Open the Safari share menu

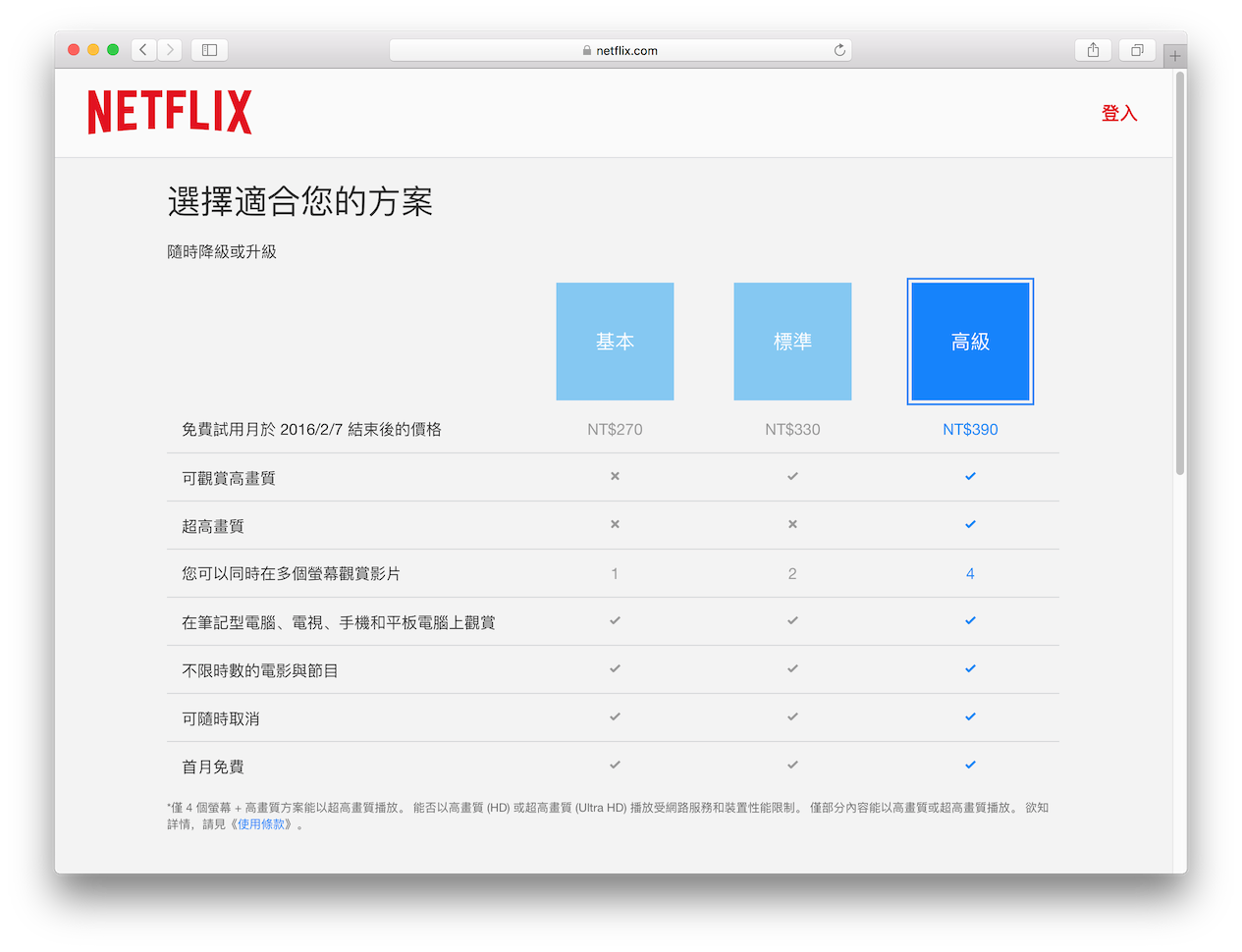click(1093, 49)
